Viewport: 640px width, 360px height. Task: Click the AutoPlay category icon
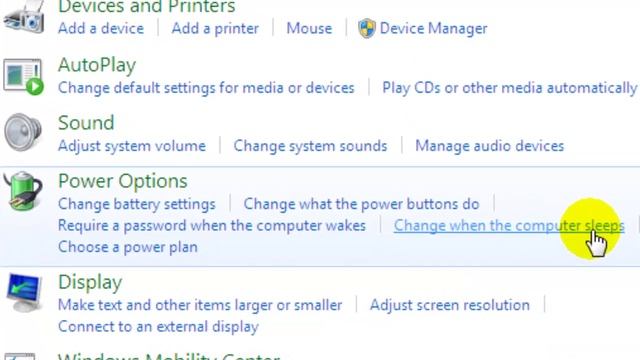[24, 77]
